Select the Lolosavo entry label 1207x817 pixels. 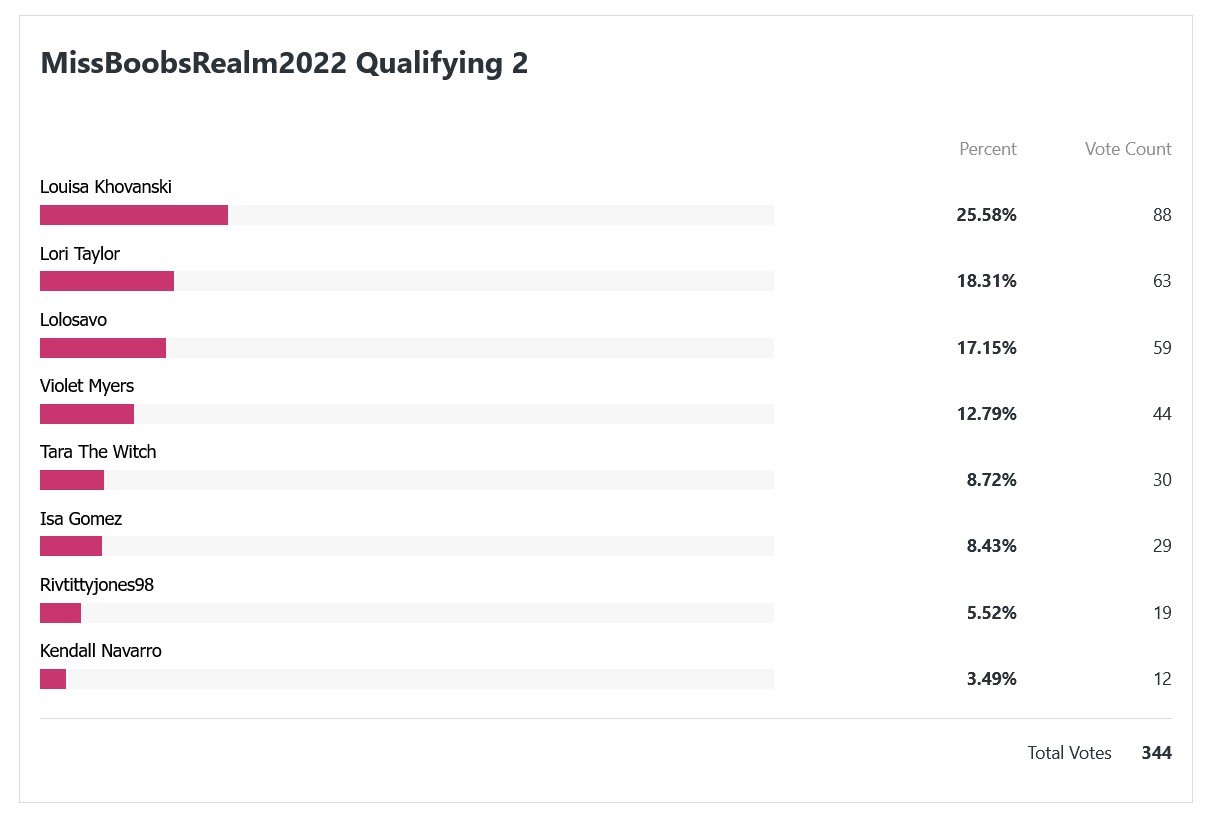[73, 320]
